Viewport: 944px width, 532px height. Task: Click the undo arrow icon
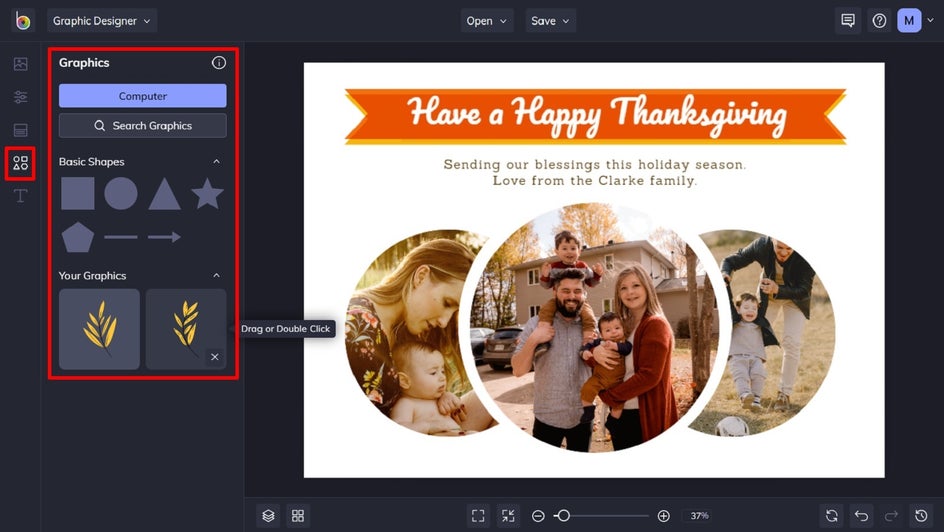[x=862, y=516]
